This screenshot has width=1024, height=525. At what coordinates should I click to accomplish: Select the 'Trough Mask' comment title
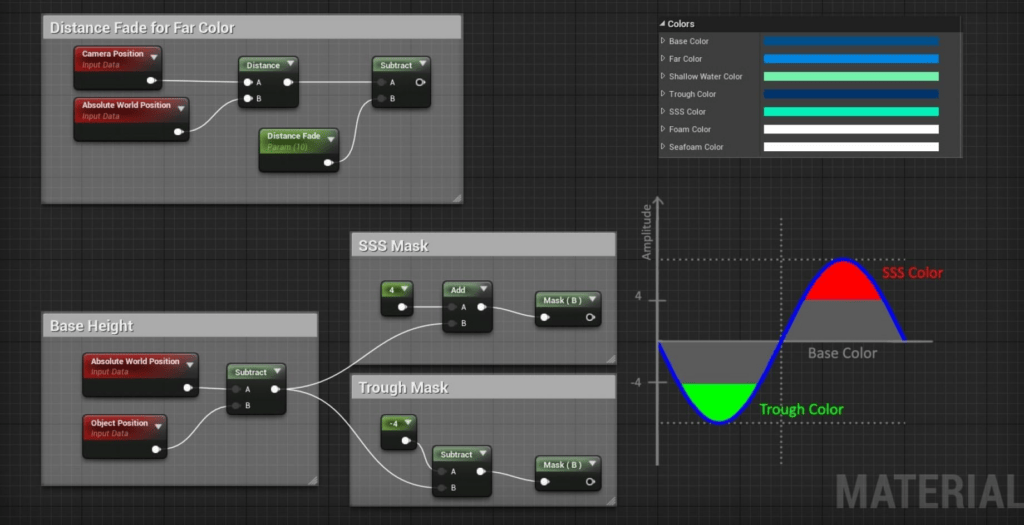pyautogui.click(x=403, y=387)
